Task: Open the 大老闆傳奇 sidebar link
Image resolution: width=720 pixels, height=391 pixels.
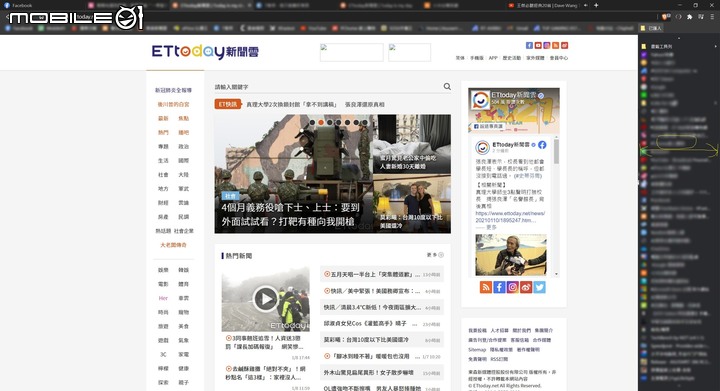Action: (x=173, y=245)
